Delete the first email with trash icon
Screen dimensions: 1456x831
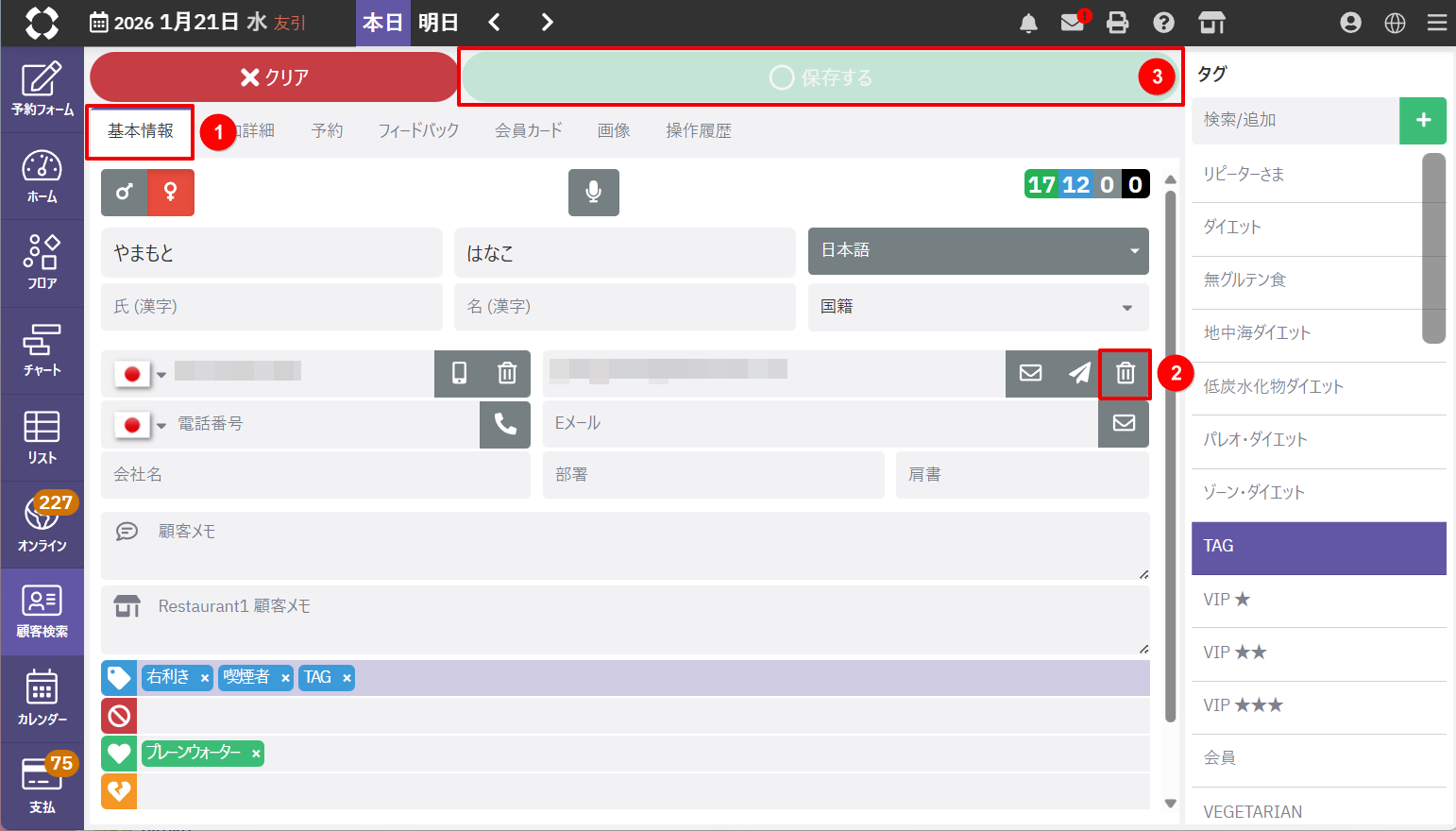click(x=1125, y=373)
